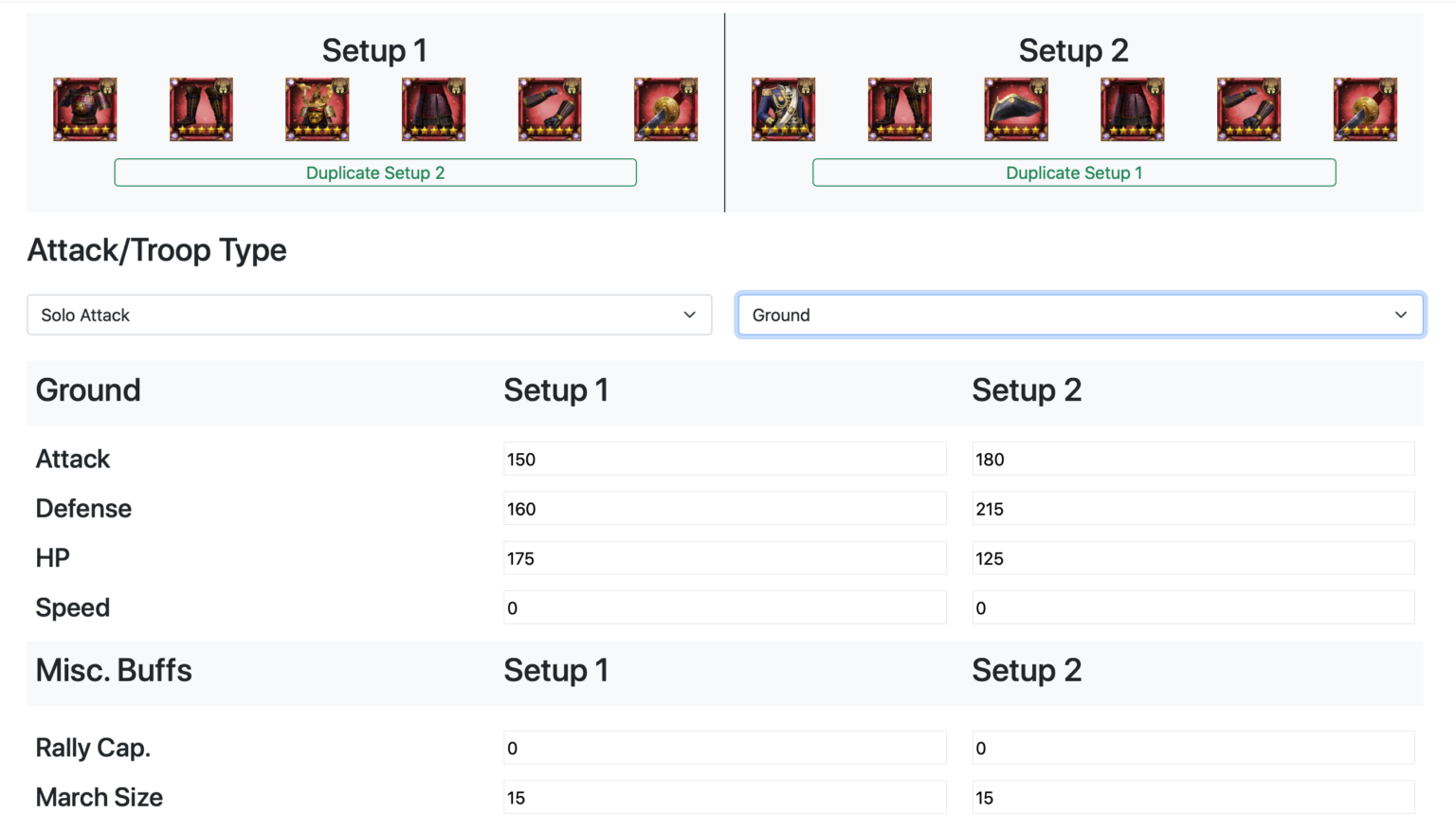Screen dimensions: 1456x832
Task: Expand the Ground troop type dropdown
Action: tap(1080, 315)
